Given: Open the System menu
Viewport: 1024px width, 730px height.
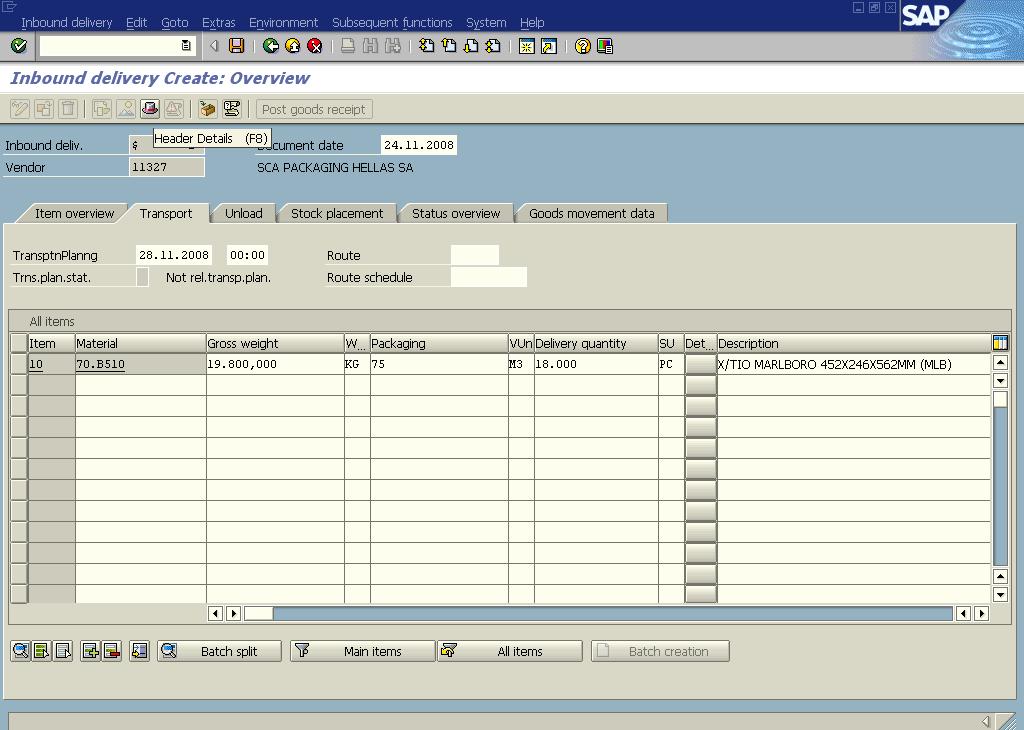Looking at the screenshot, I should [x=486, y=22].
